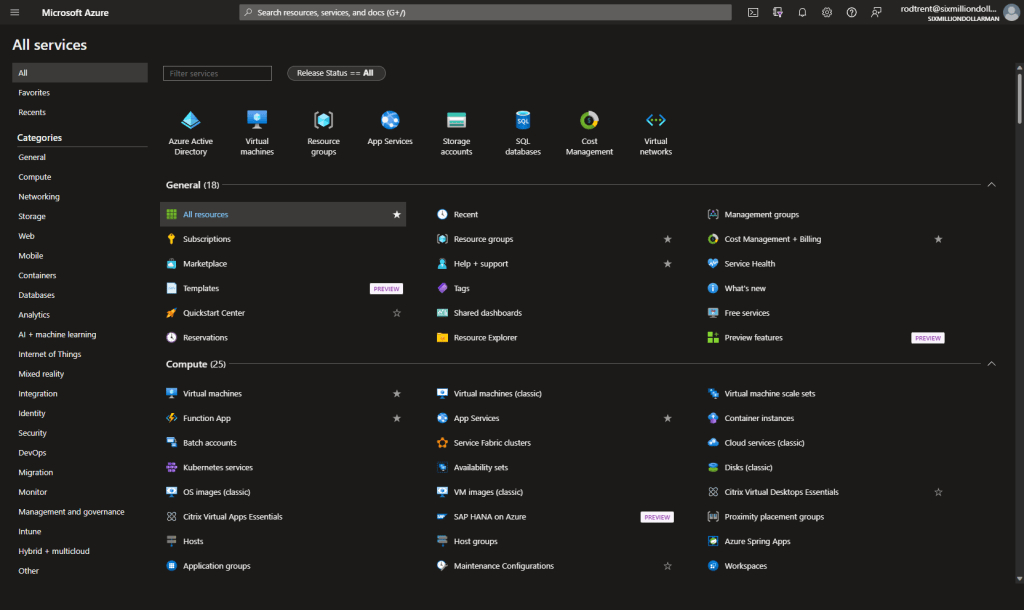Collapse the General services section
This screenshot has width=1024, height=610.
coord(991,184)
